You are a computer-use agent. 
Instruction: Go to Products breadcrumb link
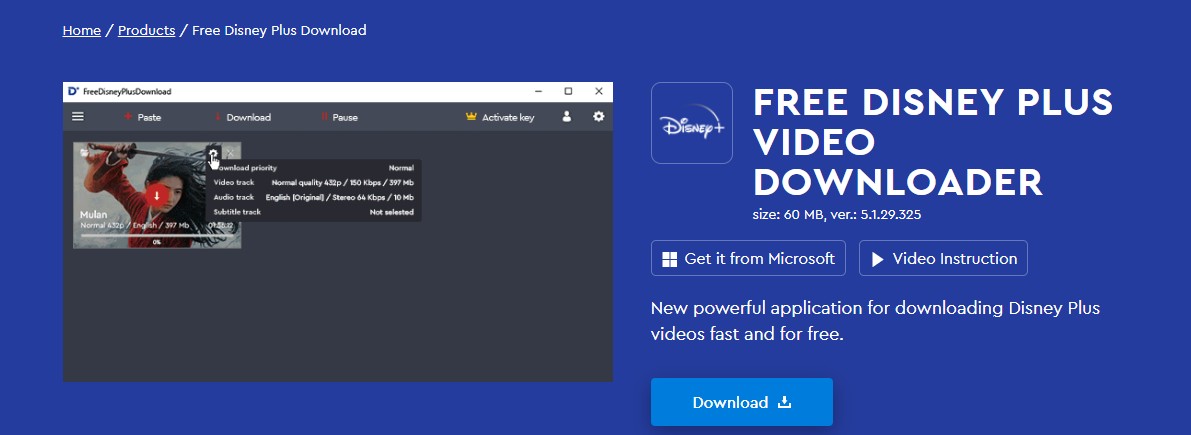coord(147,30)
